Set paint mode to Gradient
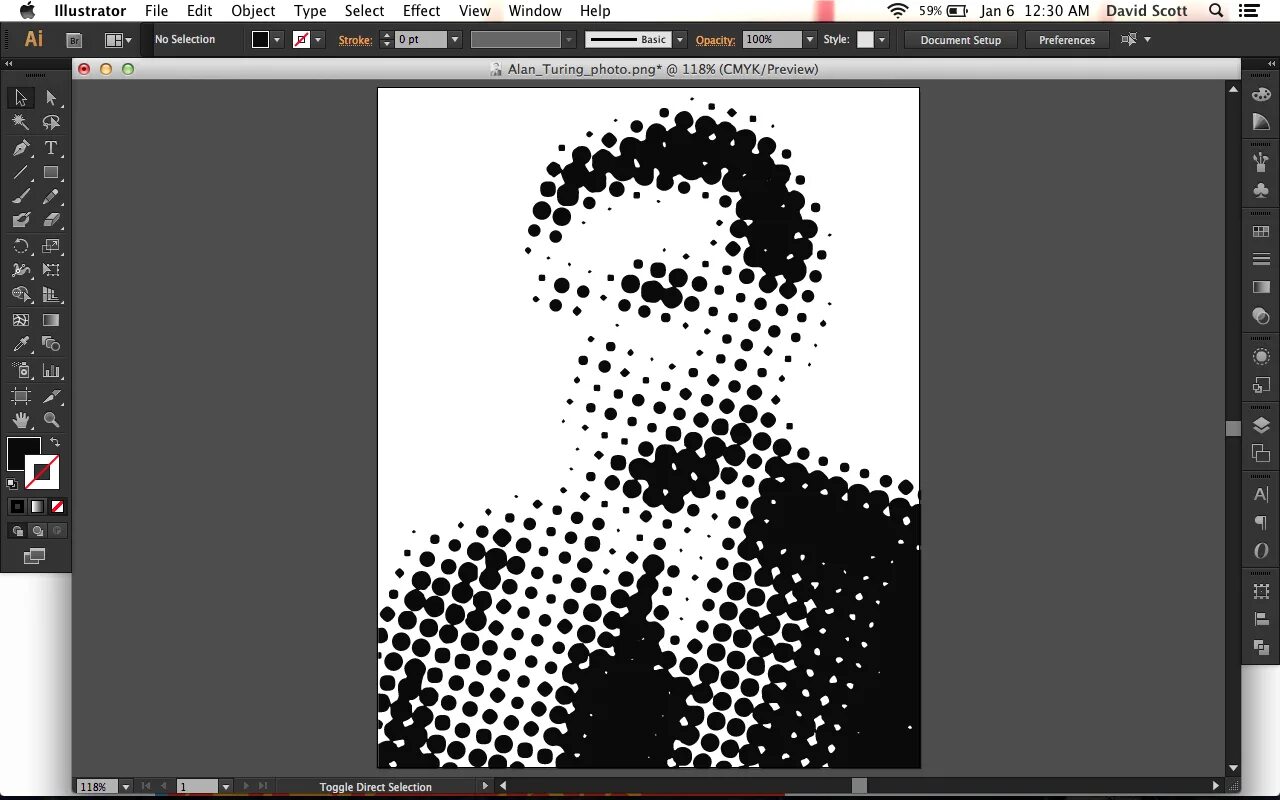 click(37, 507)
